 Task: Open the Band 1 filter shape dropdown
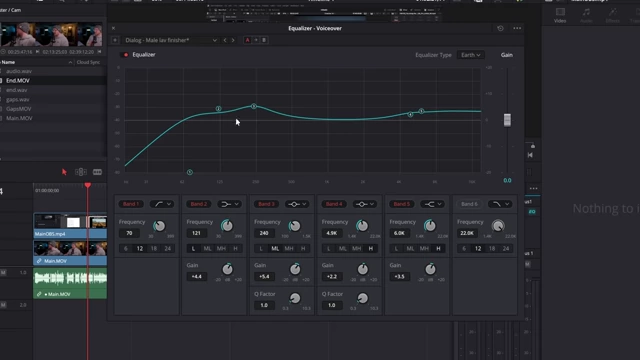pos(162,204)
